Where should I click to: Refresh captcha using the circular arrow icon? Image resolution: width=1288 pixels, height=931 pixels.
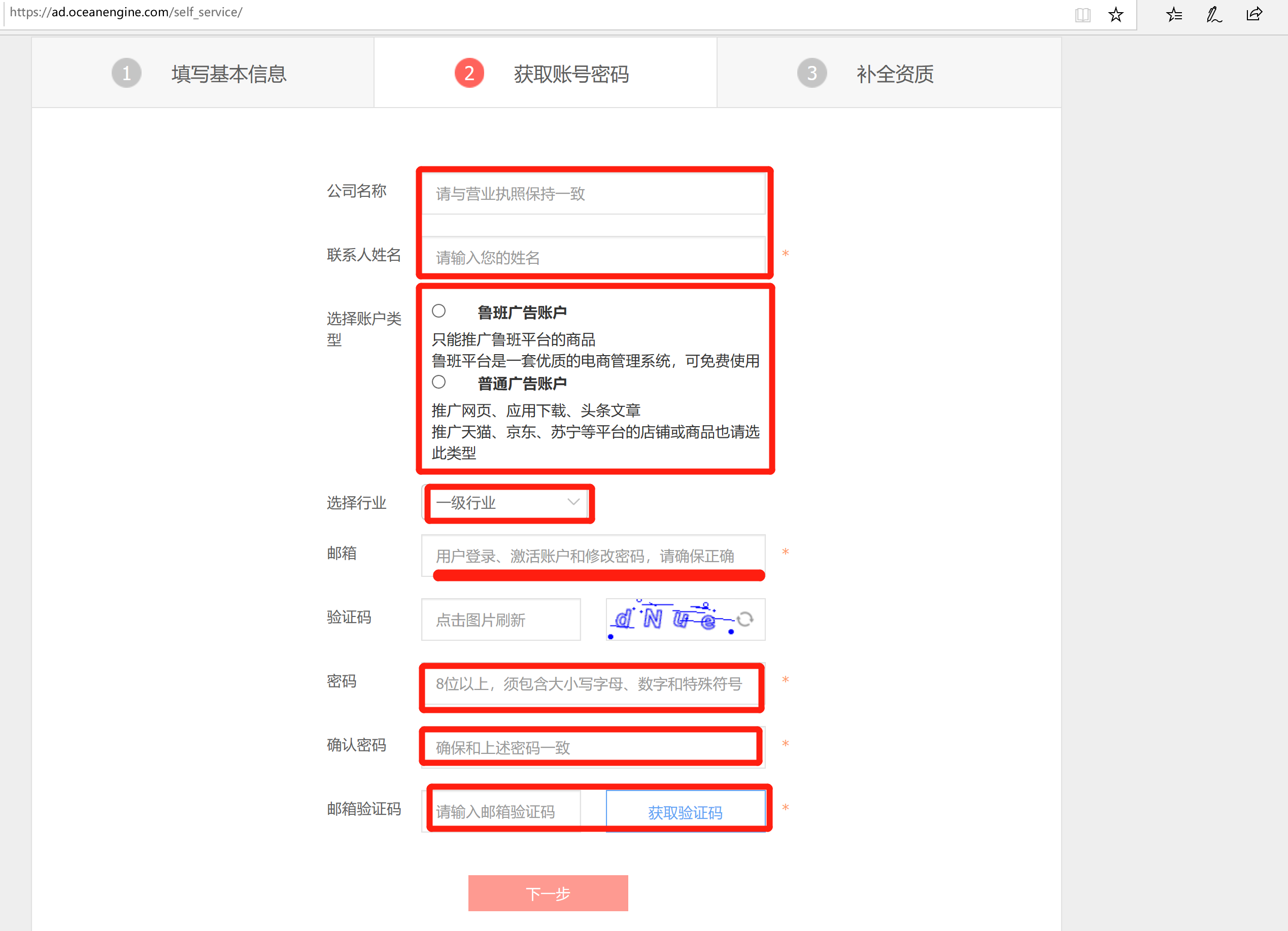pyautogui.click(x=745, y=619)
